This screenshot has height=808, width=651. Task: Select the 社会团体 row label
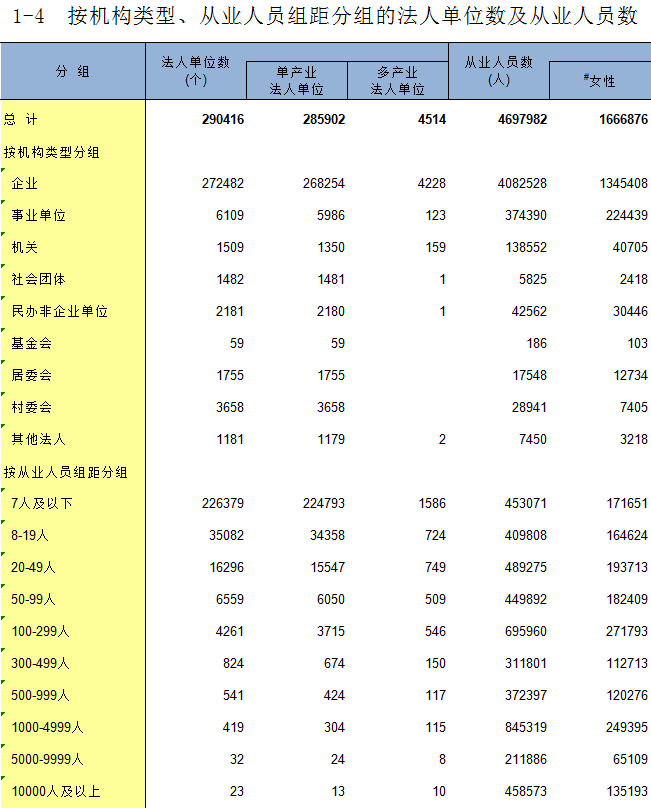(39, 279)
